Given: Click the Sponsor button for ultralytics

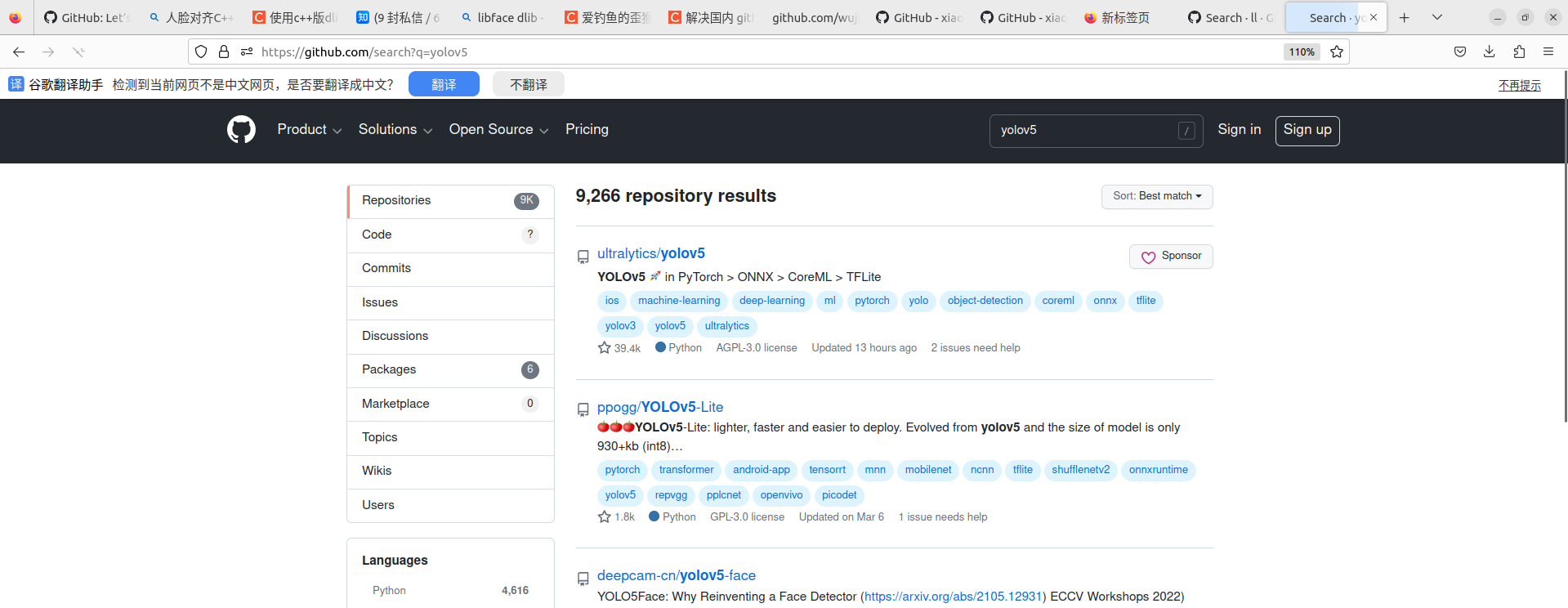Looking at the screenshot, I should [x=1171, y=257].
